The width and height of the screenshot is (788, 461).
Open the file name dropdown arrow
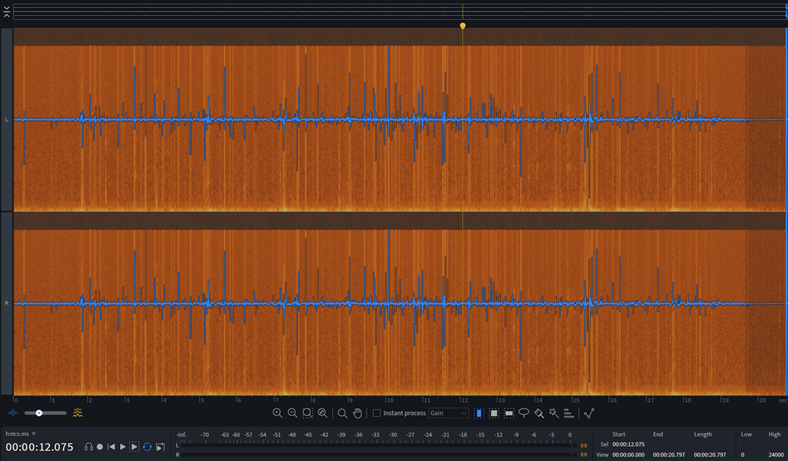pos(34,434)
